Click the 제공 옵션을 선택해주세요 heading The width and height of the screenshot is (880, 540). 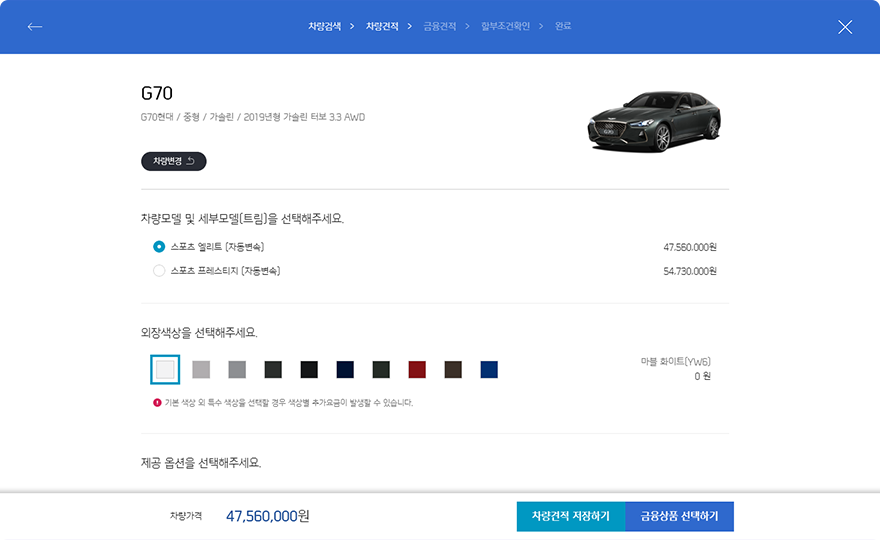click(x=201, y=463)
